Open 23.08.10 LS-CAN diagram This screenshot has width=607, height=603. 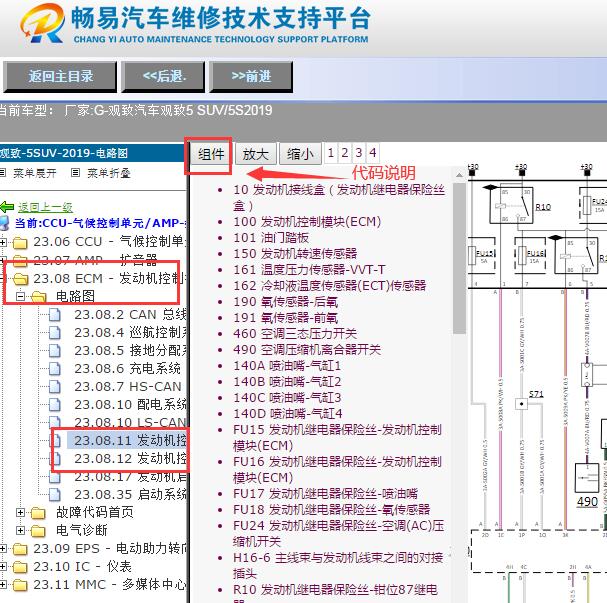click(x=130, y=423)
